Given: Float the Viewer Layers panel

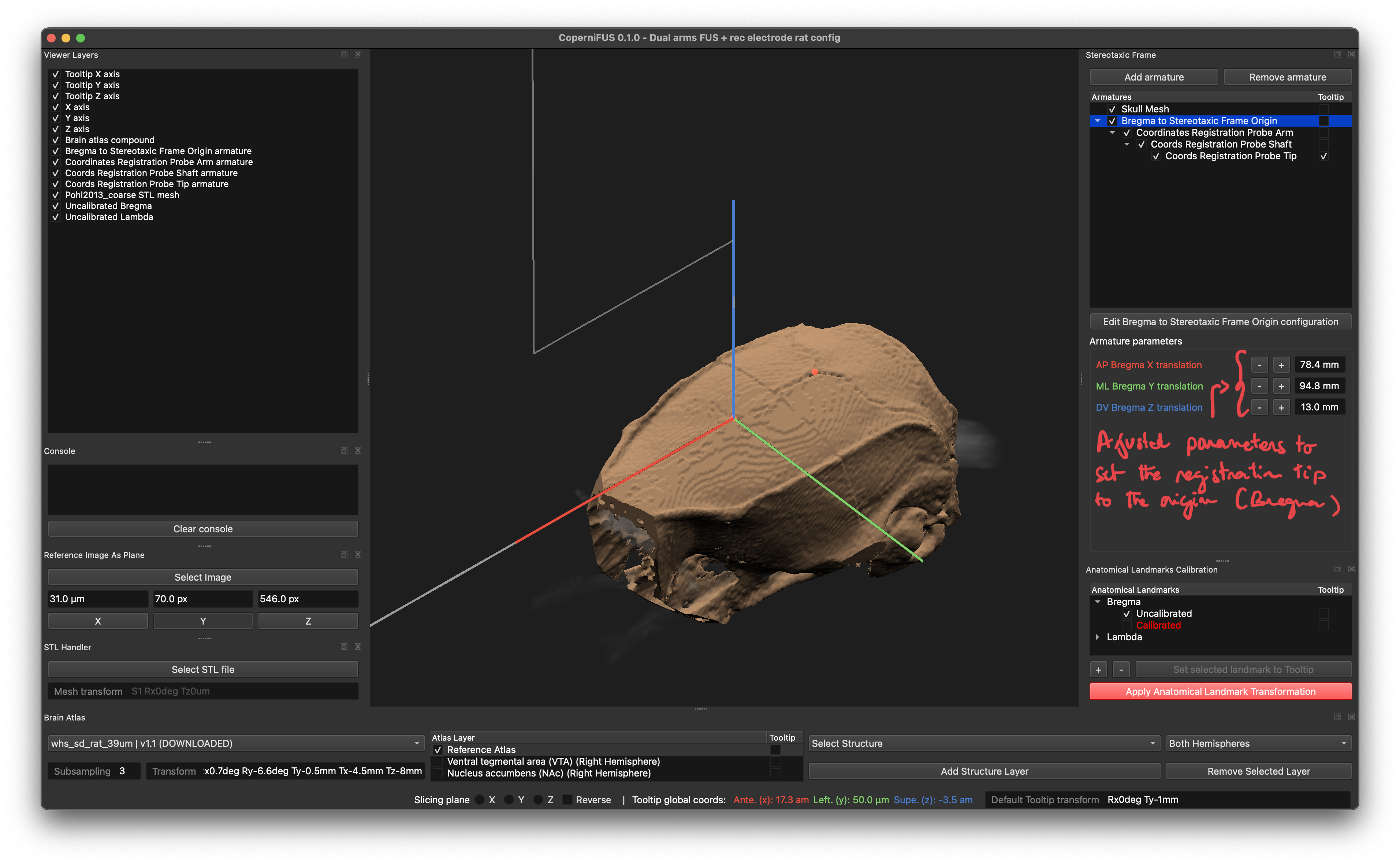Looking at the screenshot, I should coord(344,54).
